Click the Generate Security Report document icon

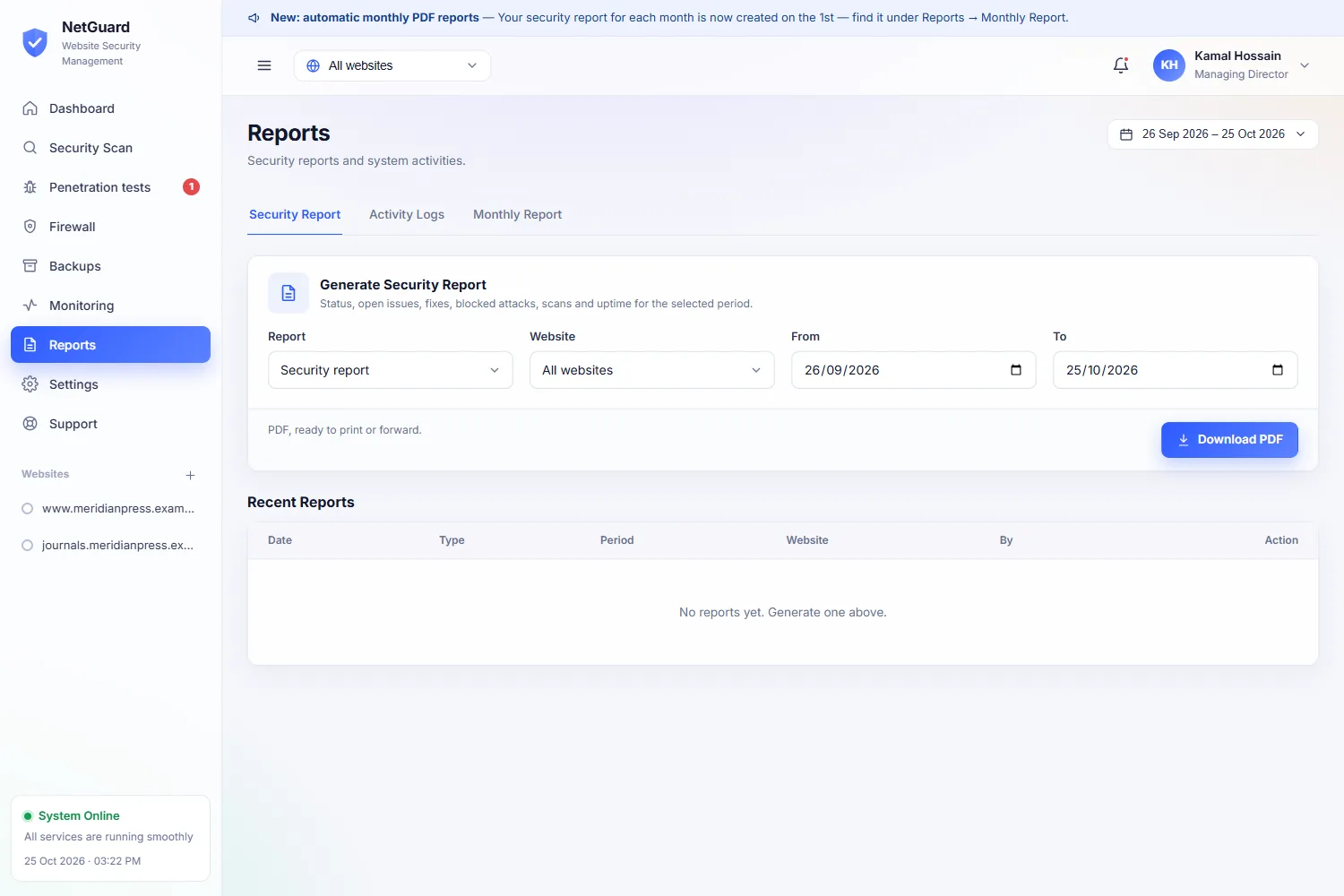coord(289,293)
